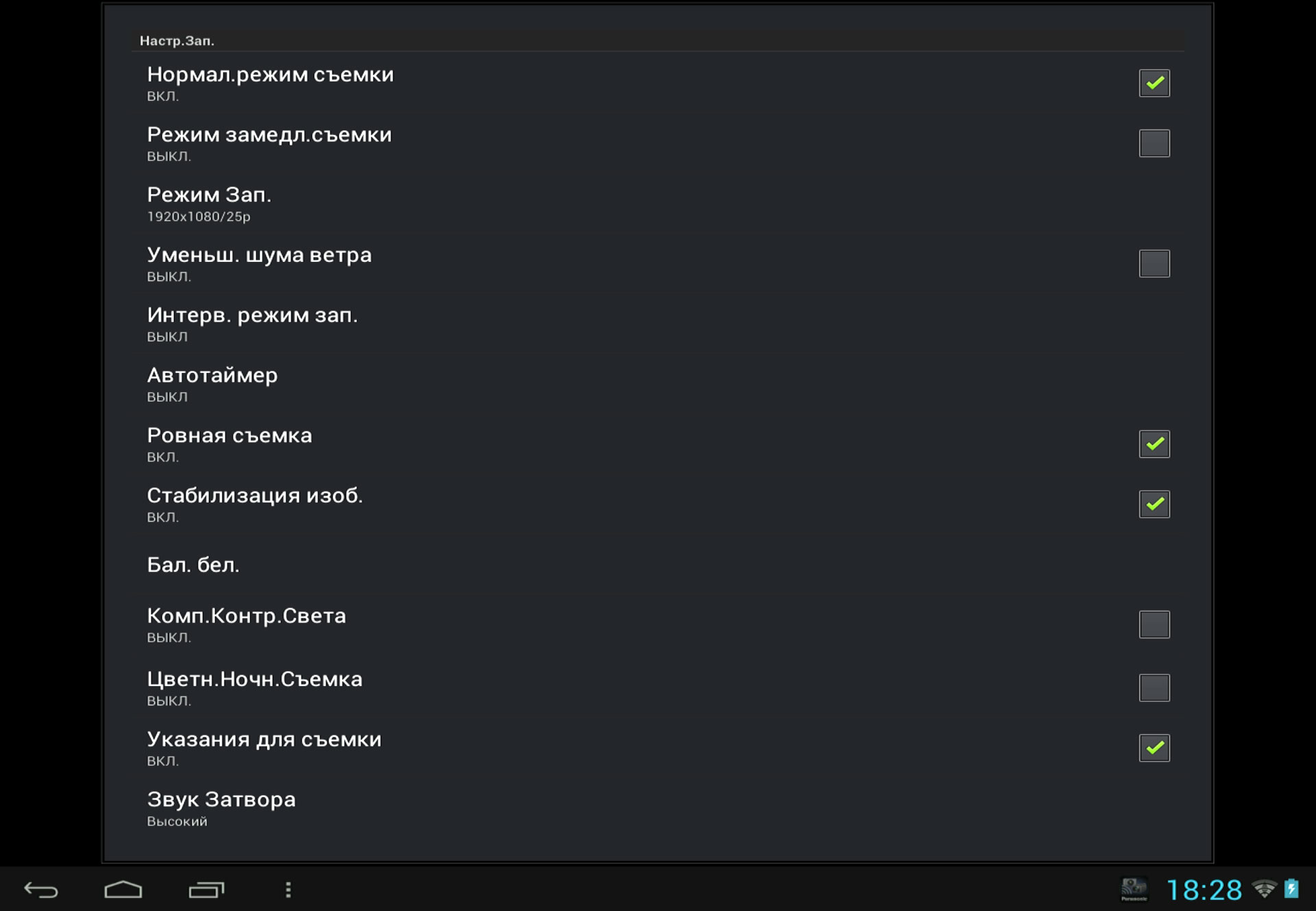The image size is (1316, 911).
Task: Disable the Ровная съемка checkbox
Action: click(1154, 444)
